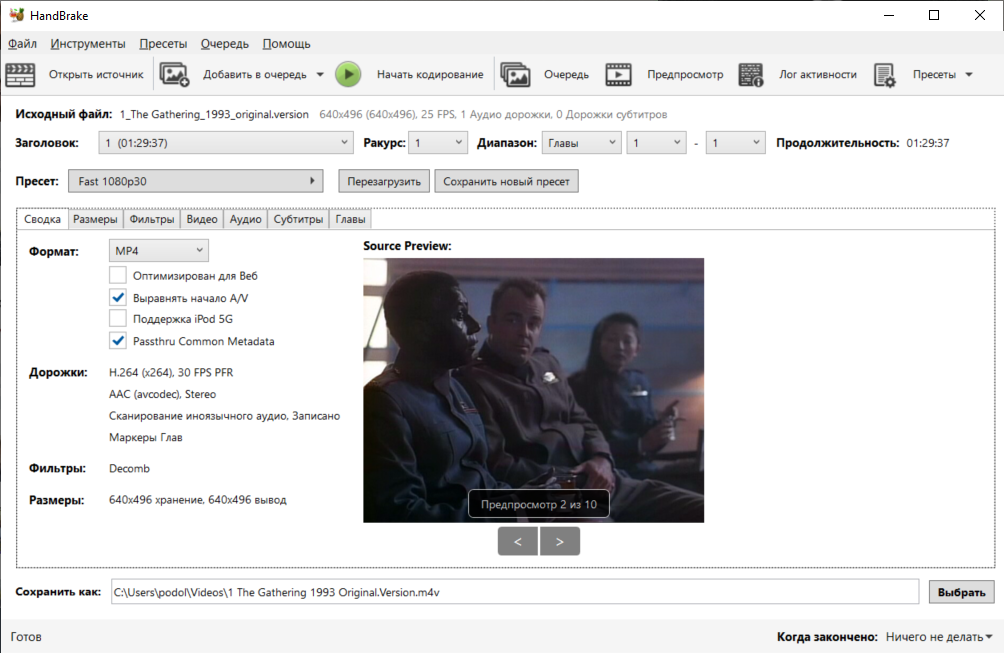This screenshot has height=653, width=1004.
Task: Switch to the Аудио tab
Action: click(x=245, y=219)
